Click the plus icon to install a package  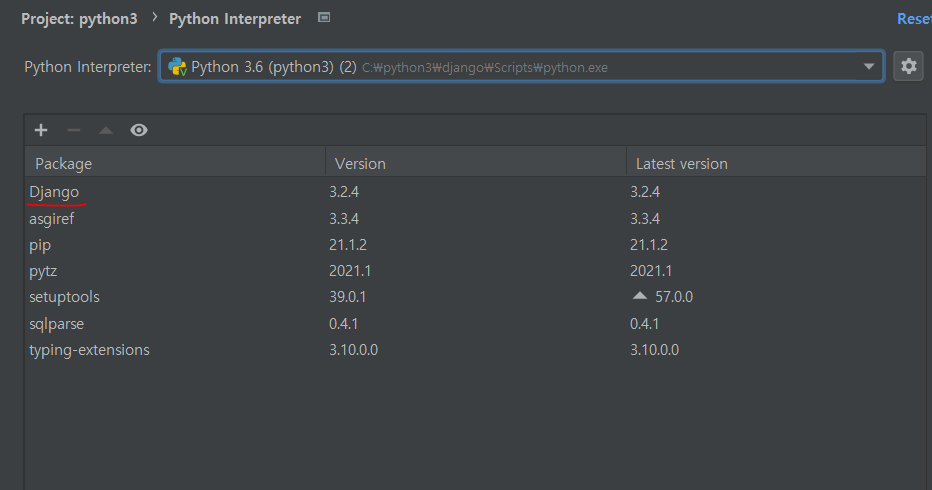(x=41, y=130)
